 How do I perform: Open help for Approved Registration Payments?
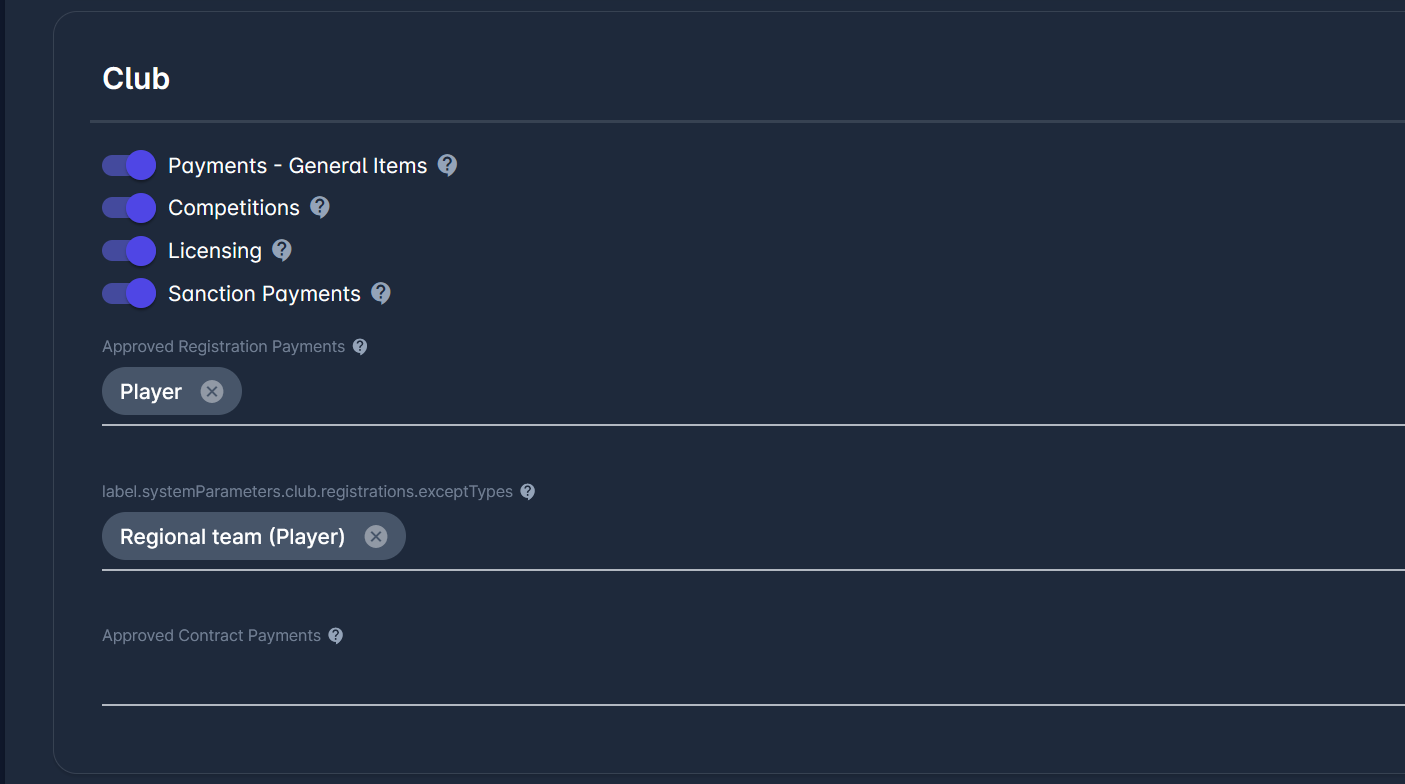[x=359, y=346]
